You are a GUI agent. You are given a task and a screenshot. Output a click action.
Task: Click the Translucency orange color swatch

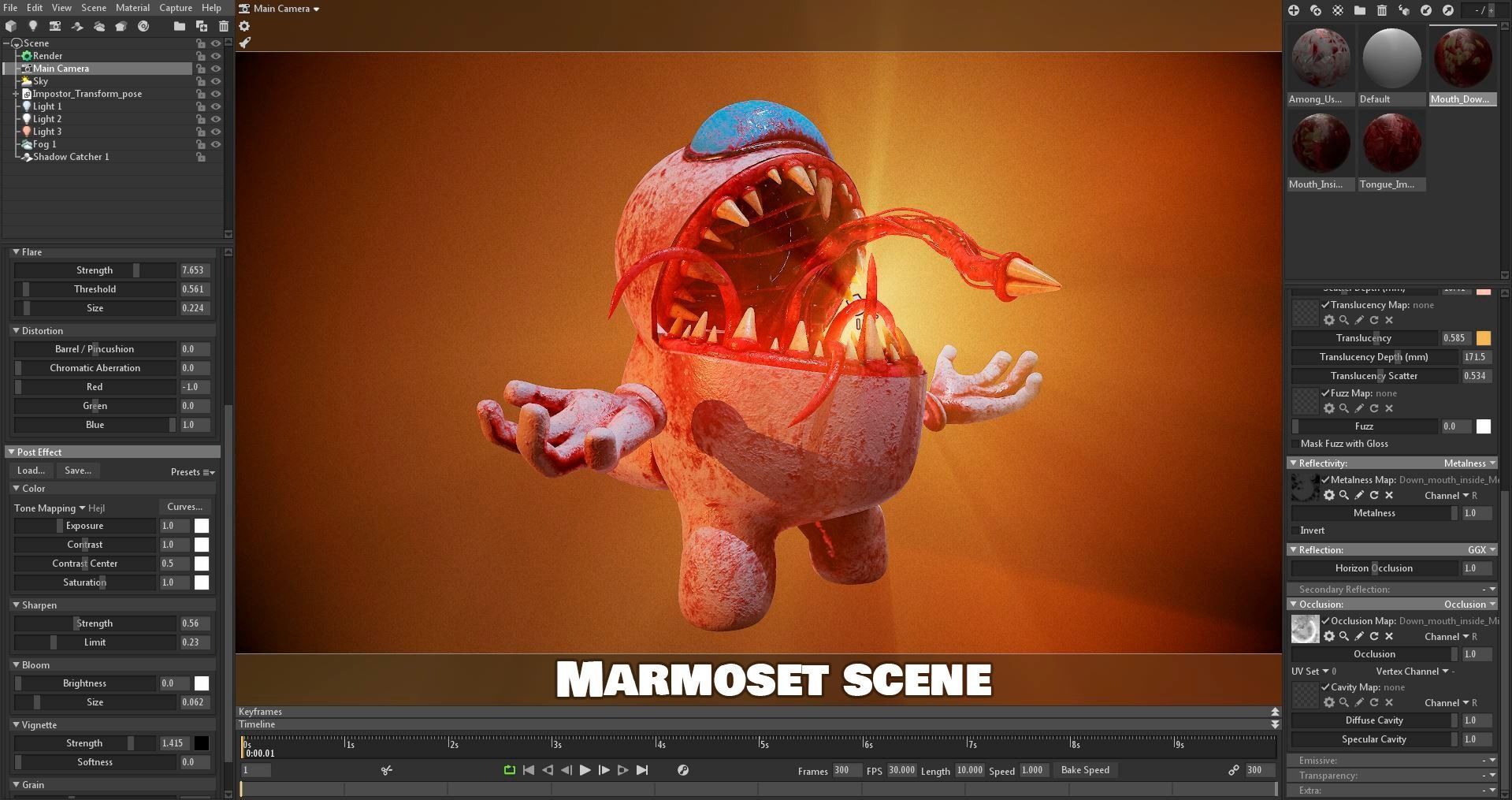click(x=1484, y=338)
